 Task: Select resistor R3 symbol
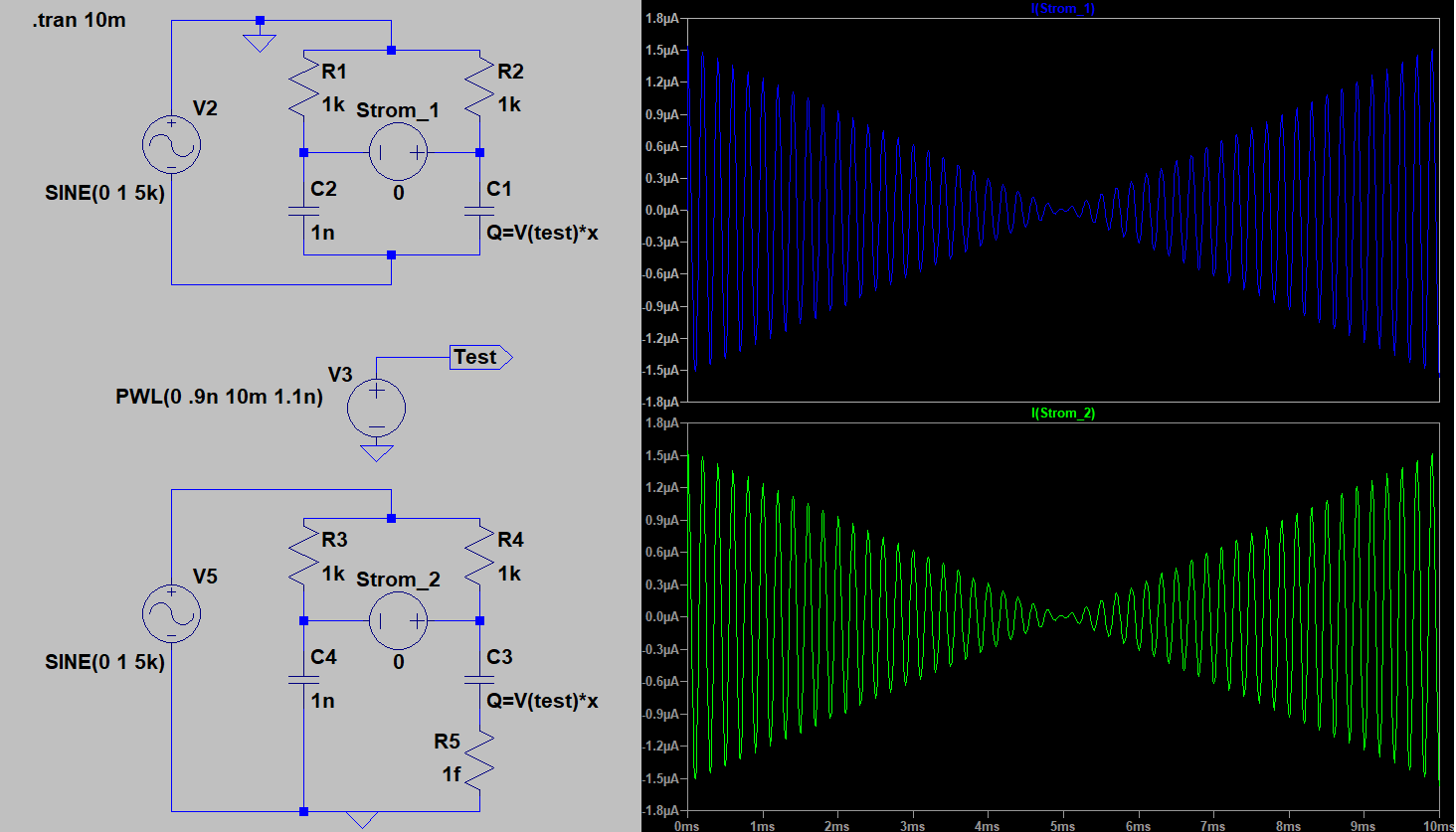point(303,557)
